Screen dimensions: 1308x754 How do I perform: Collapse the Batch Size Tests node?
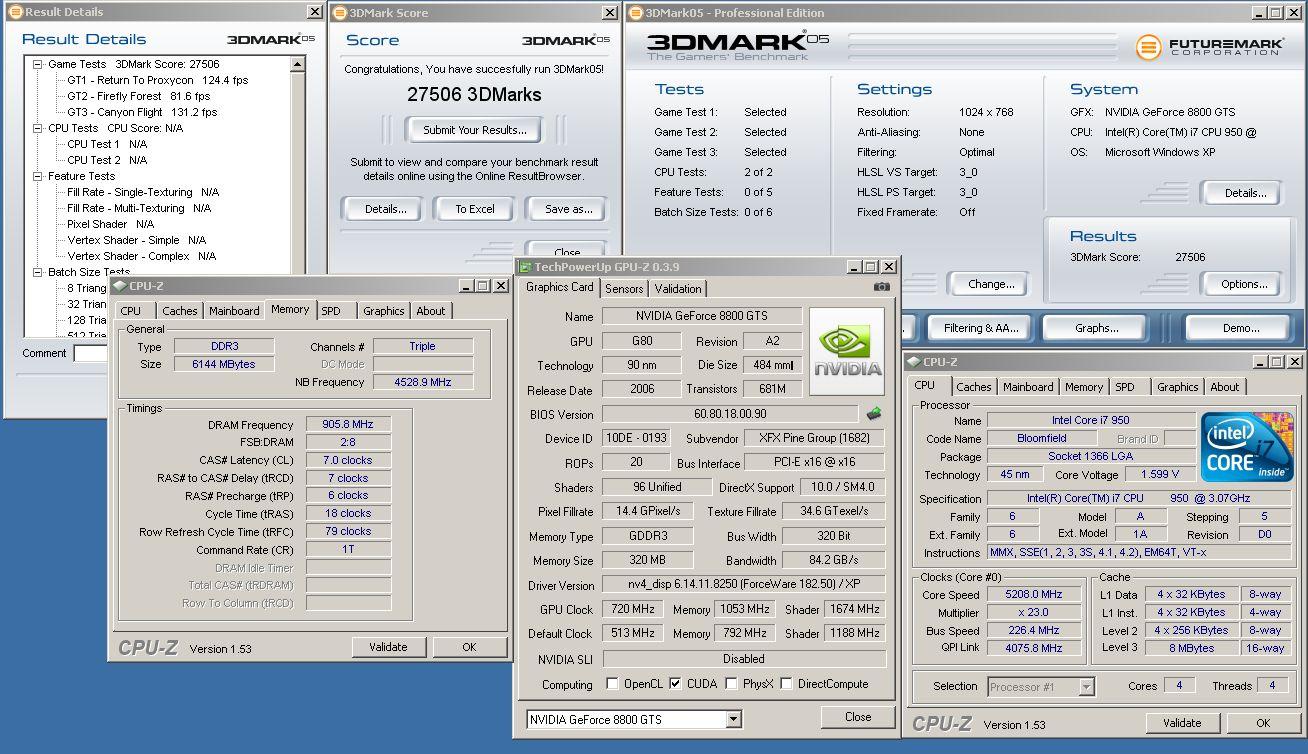tap(38, 272)
